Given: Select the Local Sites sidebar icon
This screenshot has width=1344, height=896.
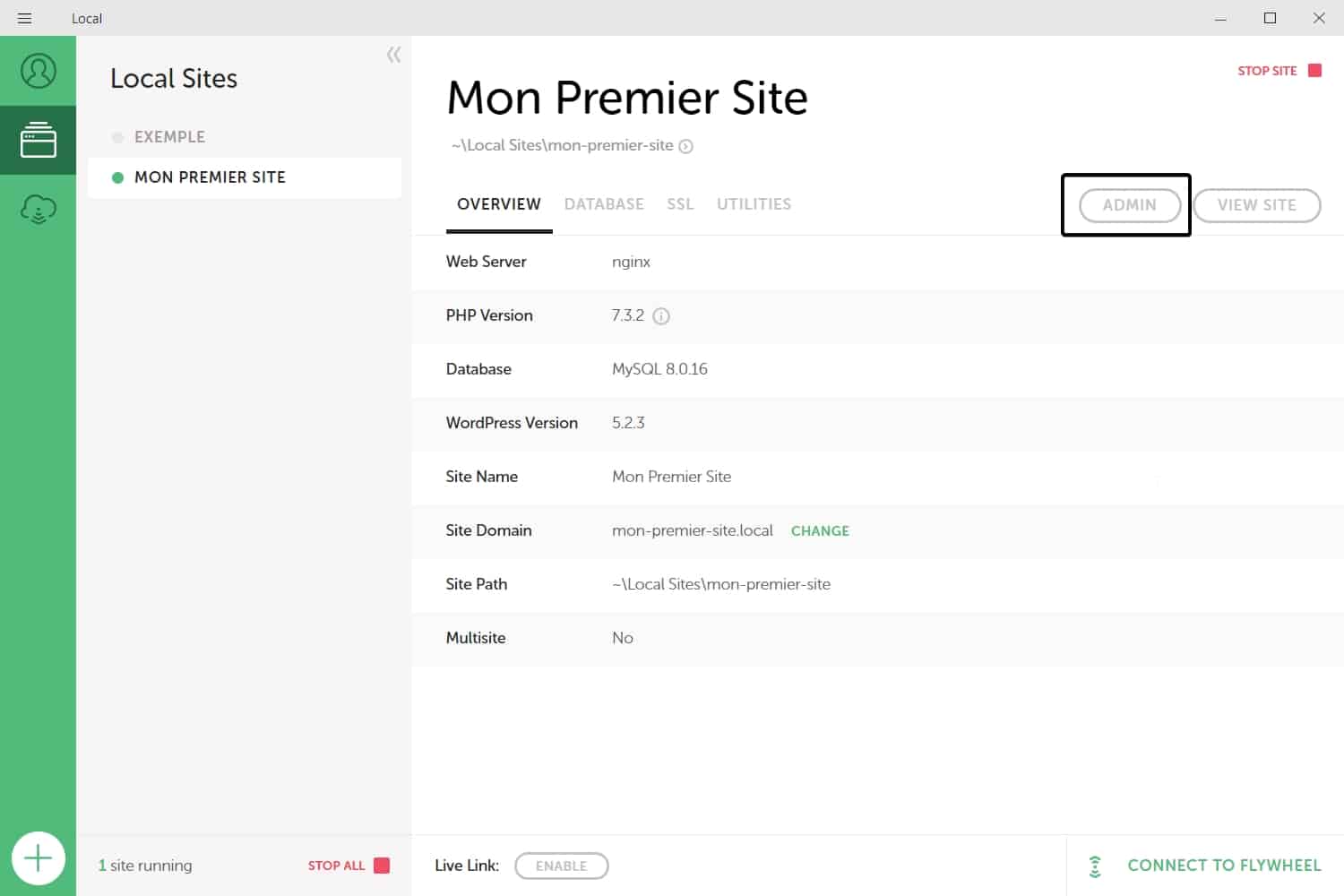Looking at the screenshot, I should point(38,141).
